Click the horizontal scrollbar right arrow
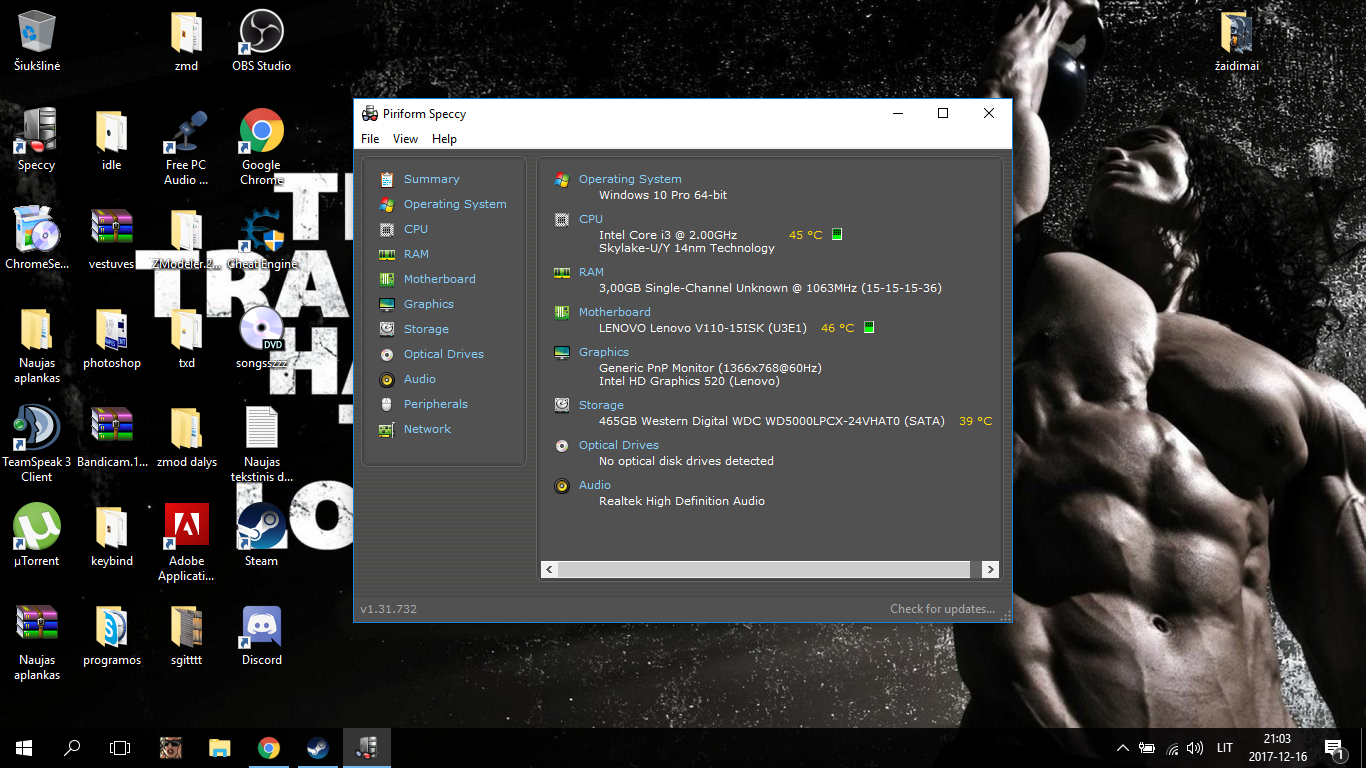1366x768 pixels. (990, 569)
